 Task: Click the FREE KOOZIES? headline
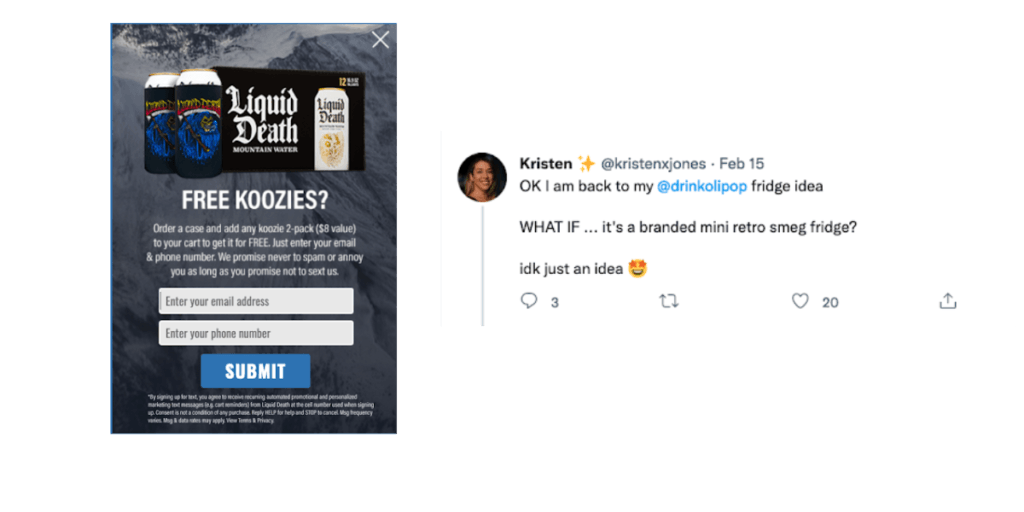(255, 200)
